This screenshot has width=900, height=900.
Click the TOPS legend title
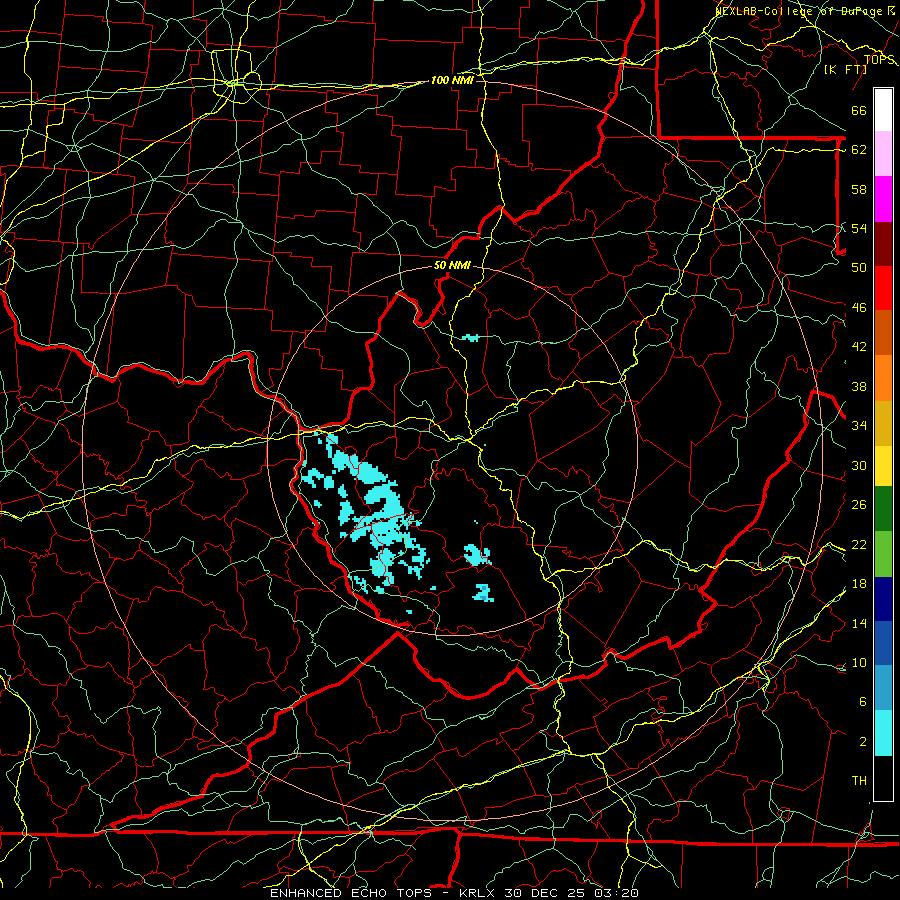click(x=879, y=60)
